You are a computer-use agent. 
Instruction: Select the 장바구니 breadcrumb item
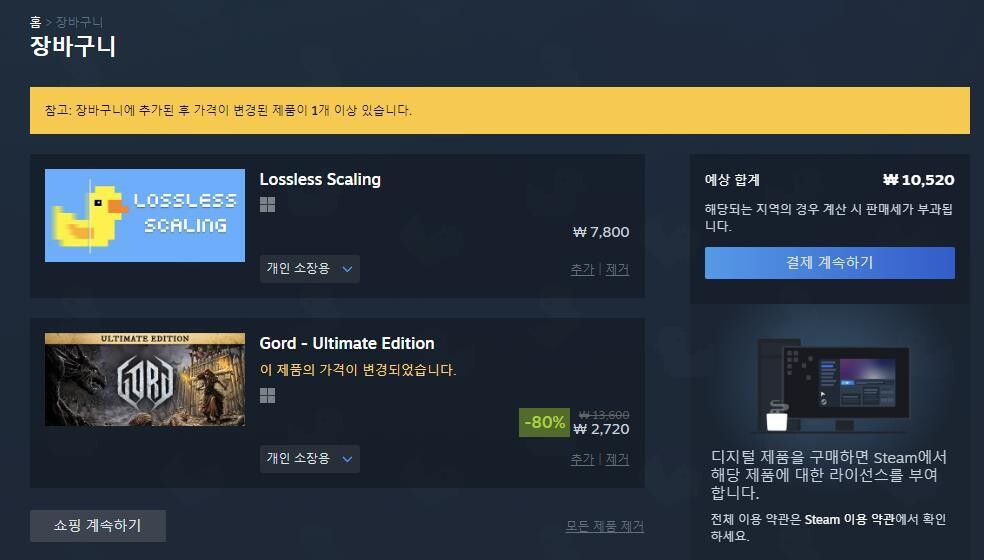(79, 22)
